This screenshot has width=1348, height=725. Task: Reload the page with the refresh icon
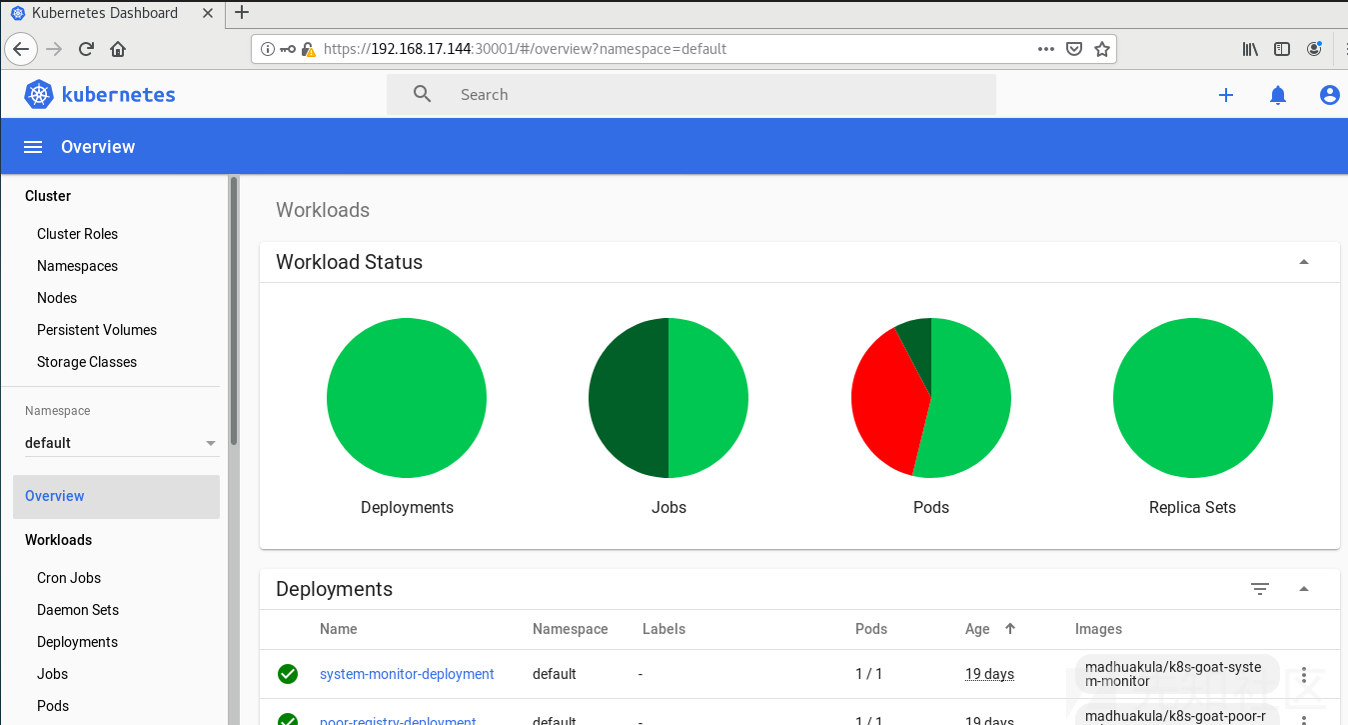pyautogui.click(x=86, y=49)
